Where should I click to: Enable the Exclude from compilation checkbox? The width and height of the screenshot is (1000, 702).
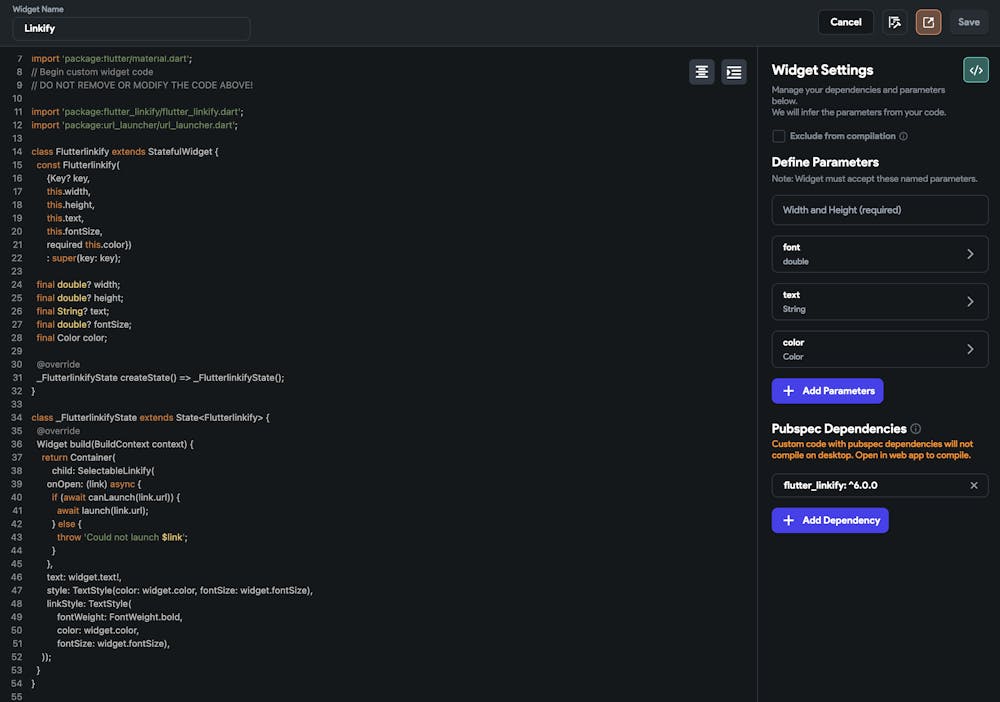click(779, 136)
